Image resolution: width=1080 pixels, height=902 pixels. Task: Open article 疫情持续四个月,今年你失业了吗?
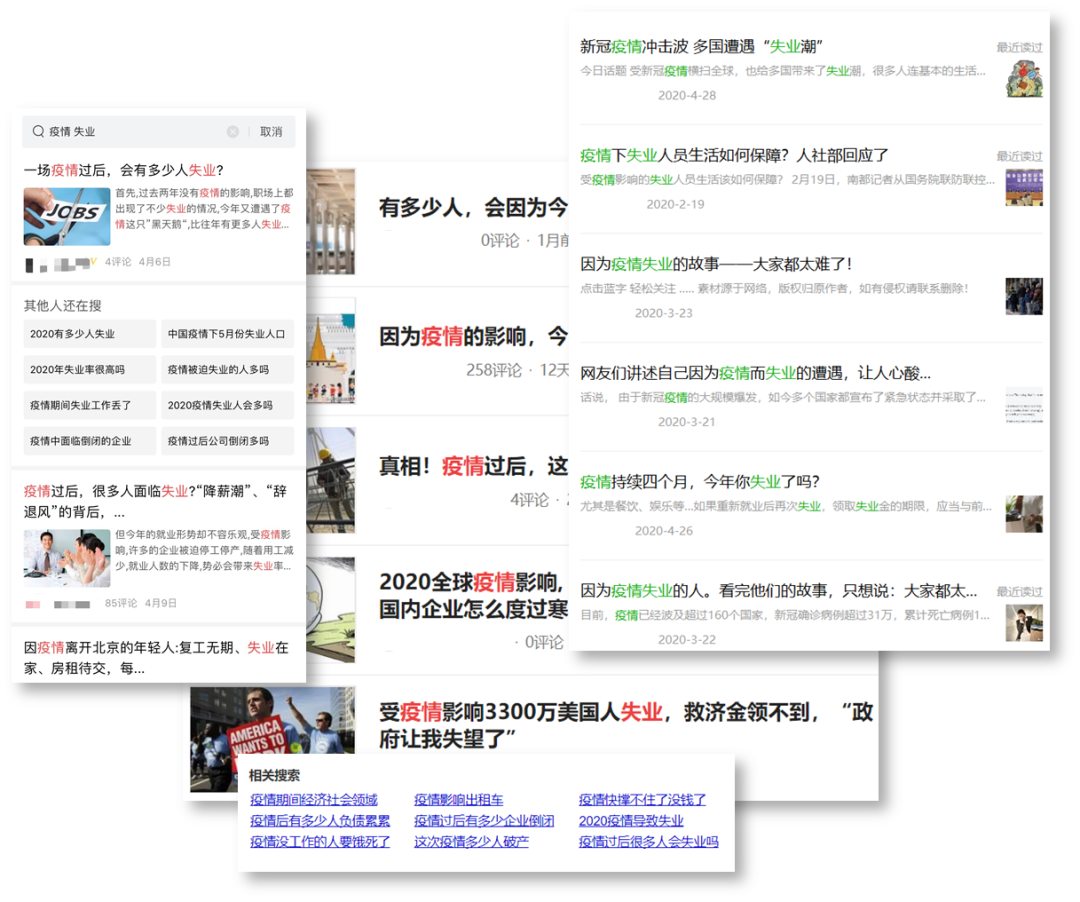(699, 481)
